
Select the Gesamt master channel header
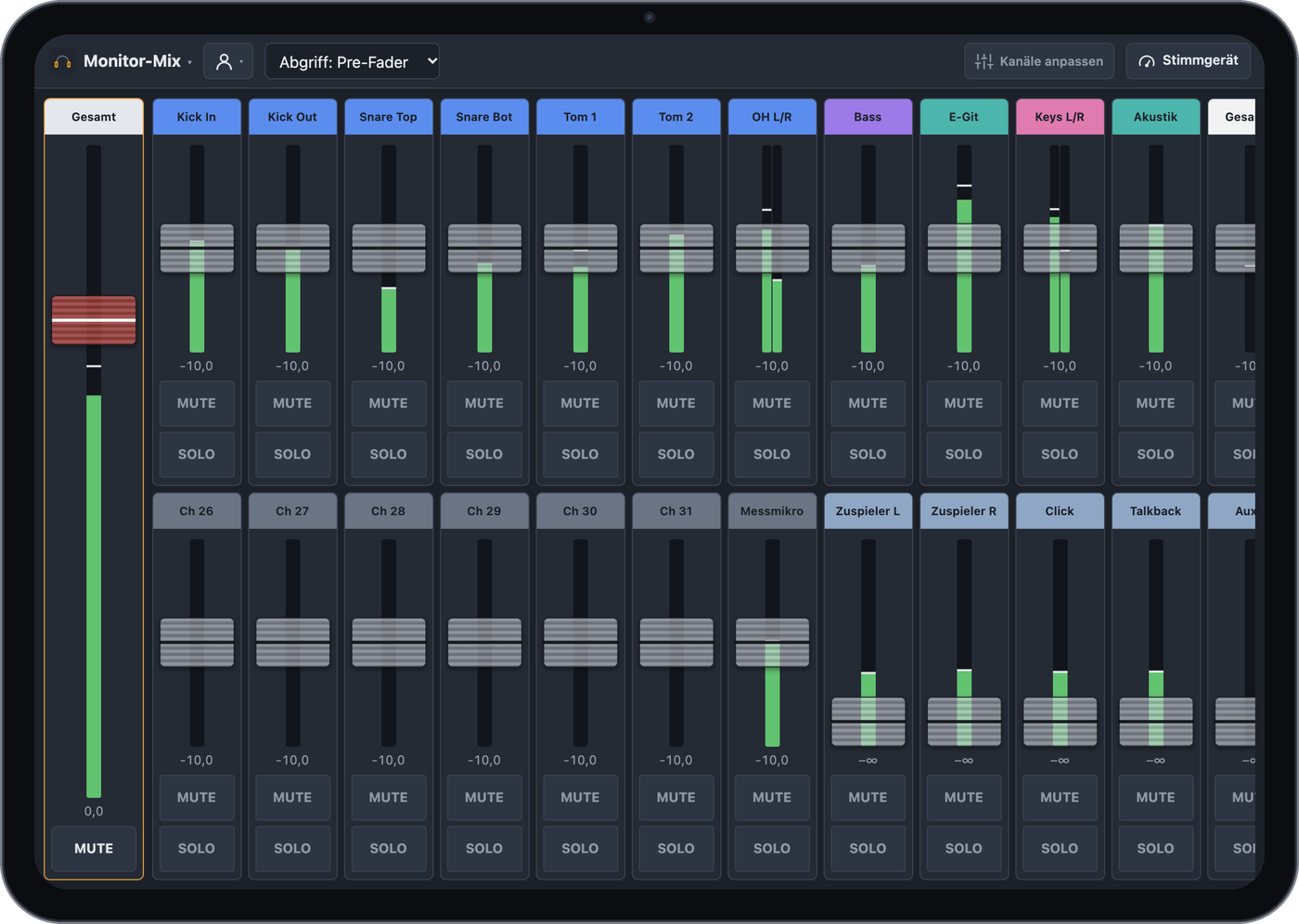pos(94,117)
